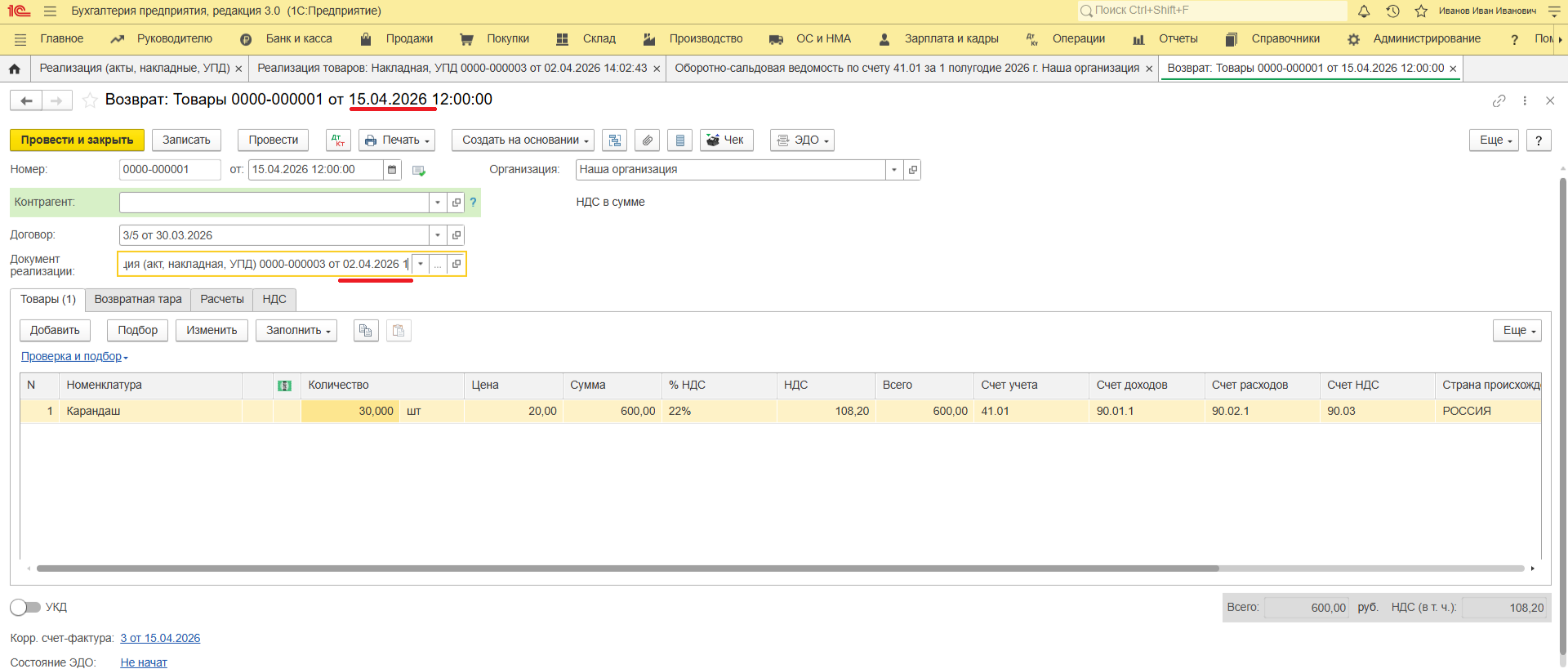Viewport: 1568px width, 669px height.
Task: Add this document to favorites with the star
Action: [x=90, y=100]
